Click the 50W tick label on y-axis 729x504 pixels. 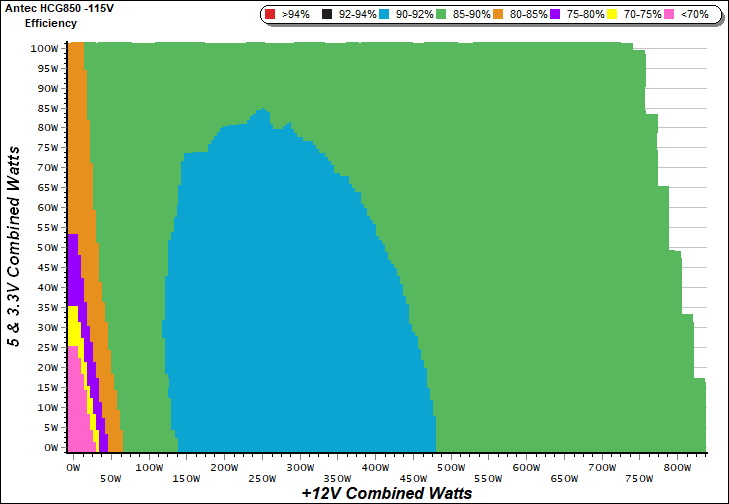click(47, 247)
